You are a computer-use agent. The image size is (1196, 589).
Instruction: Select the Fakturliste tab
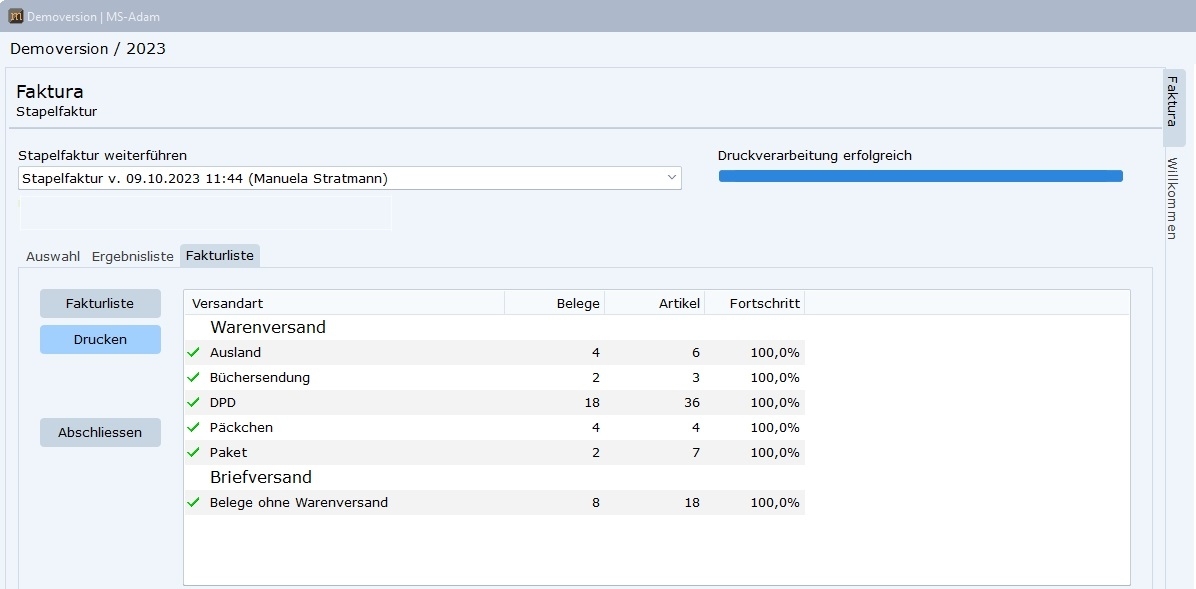click(220, 256)
